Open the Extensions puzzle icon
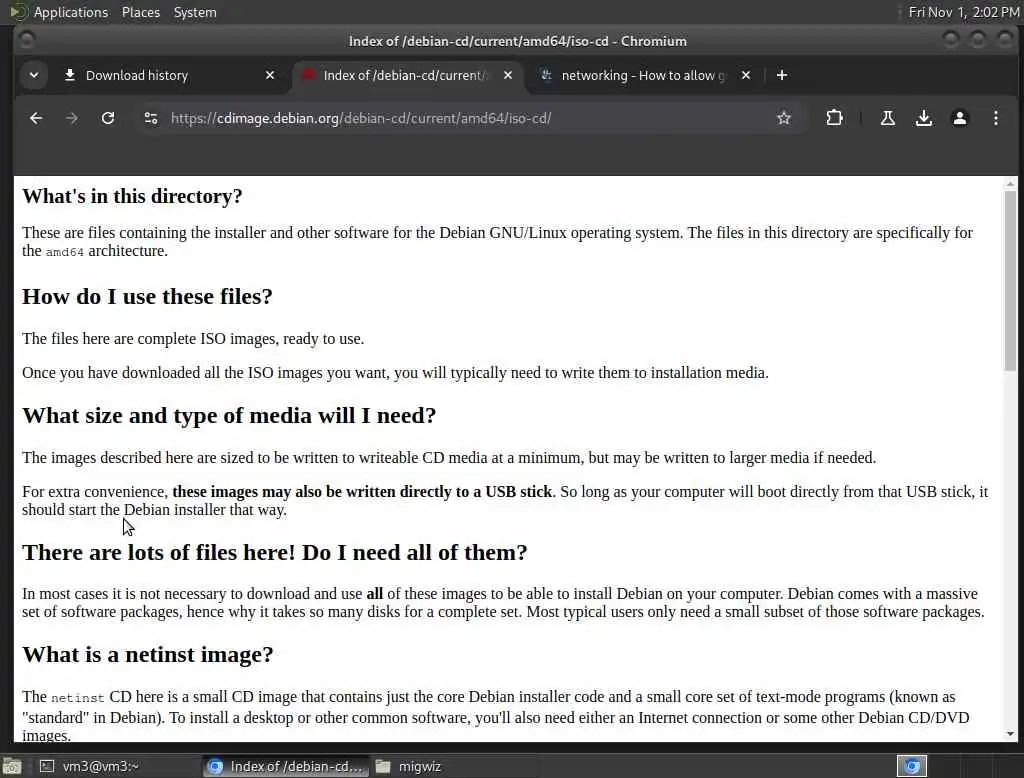The width and height of the screenshot is (1024, 778). pos(834,118)
